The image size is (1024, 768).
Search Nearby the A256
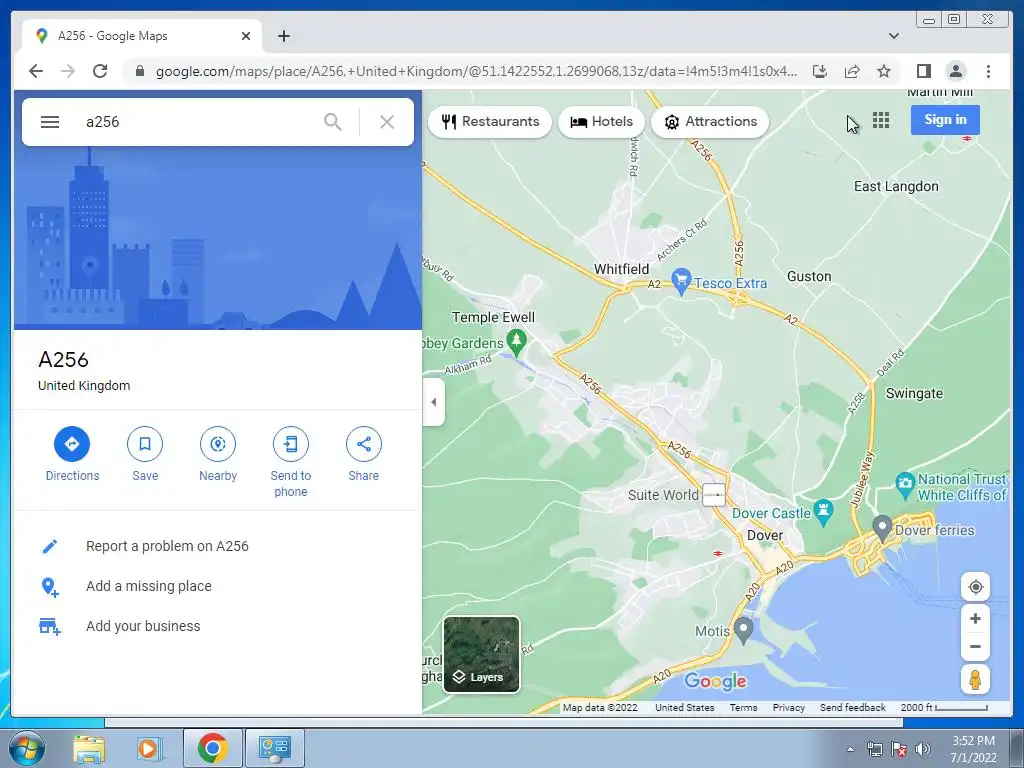click(218, 455)
